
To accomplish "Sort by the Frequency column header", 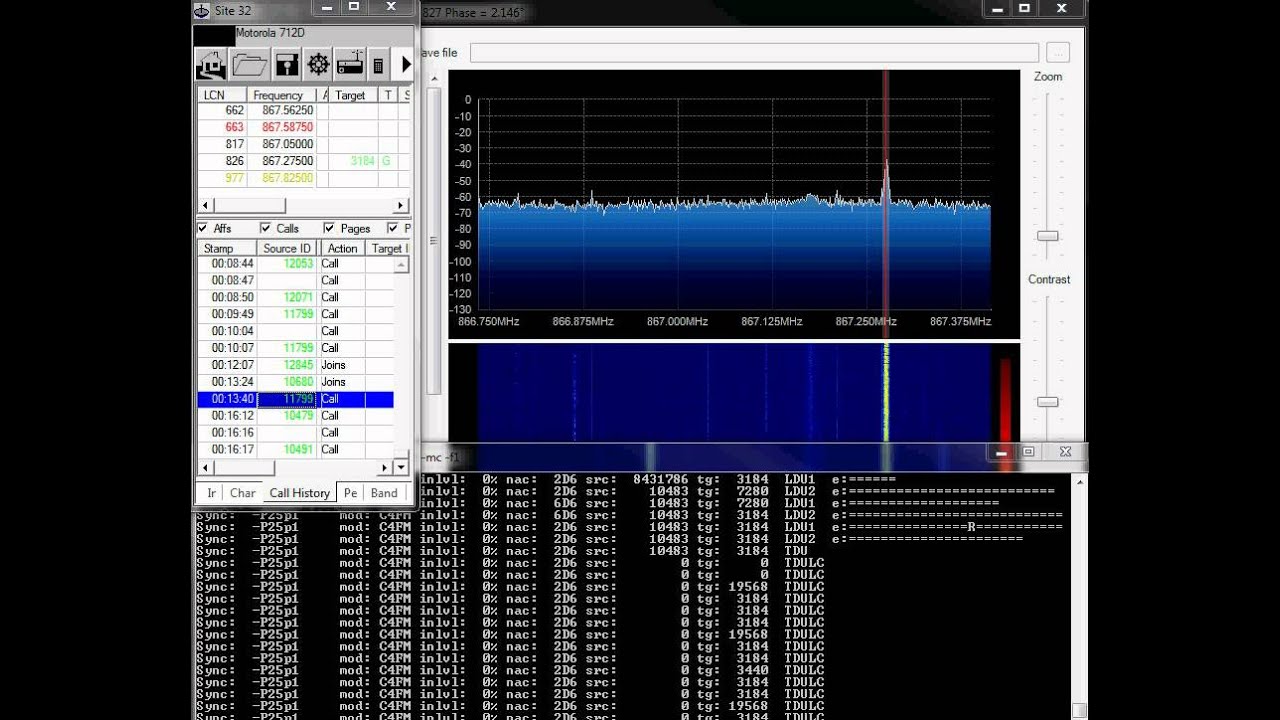I will point(283,95).
